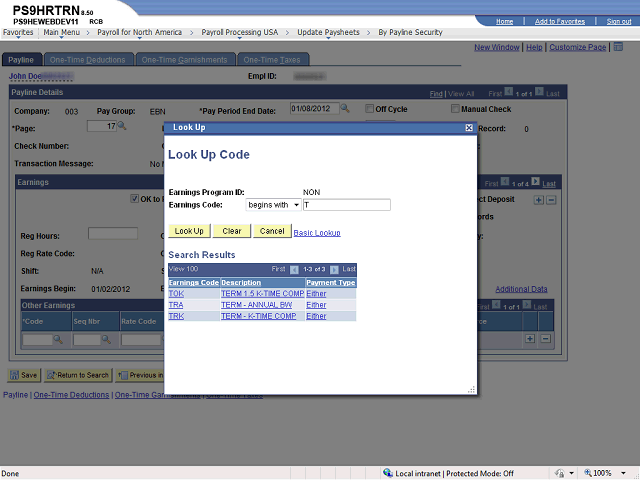Click the Pay Period End Date field
The image size is (640, 480).
(x=314, y=109)
